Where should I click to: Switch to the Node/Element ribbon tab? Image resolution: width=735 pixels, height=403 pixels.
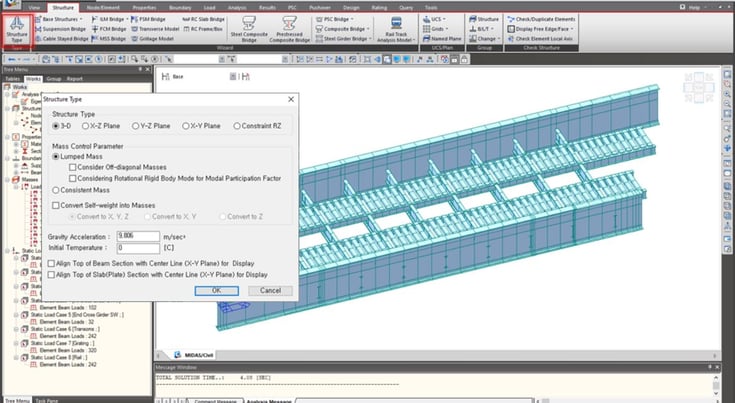point(104,7)
